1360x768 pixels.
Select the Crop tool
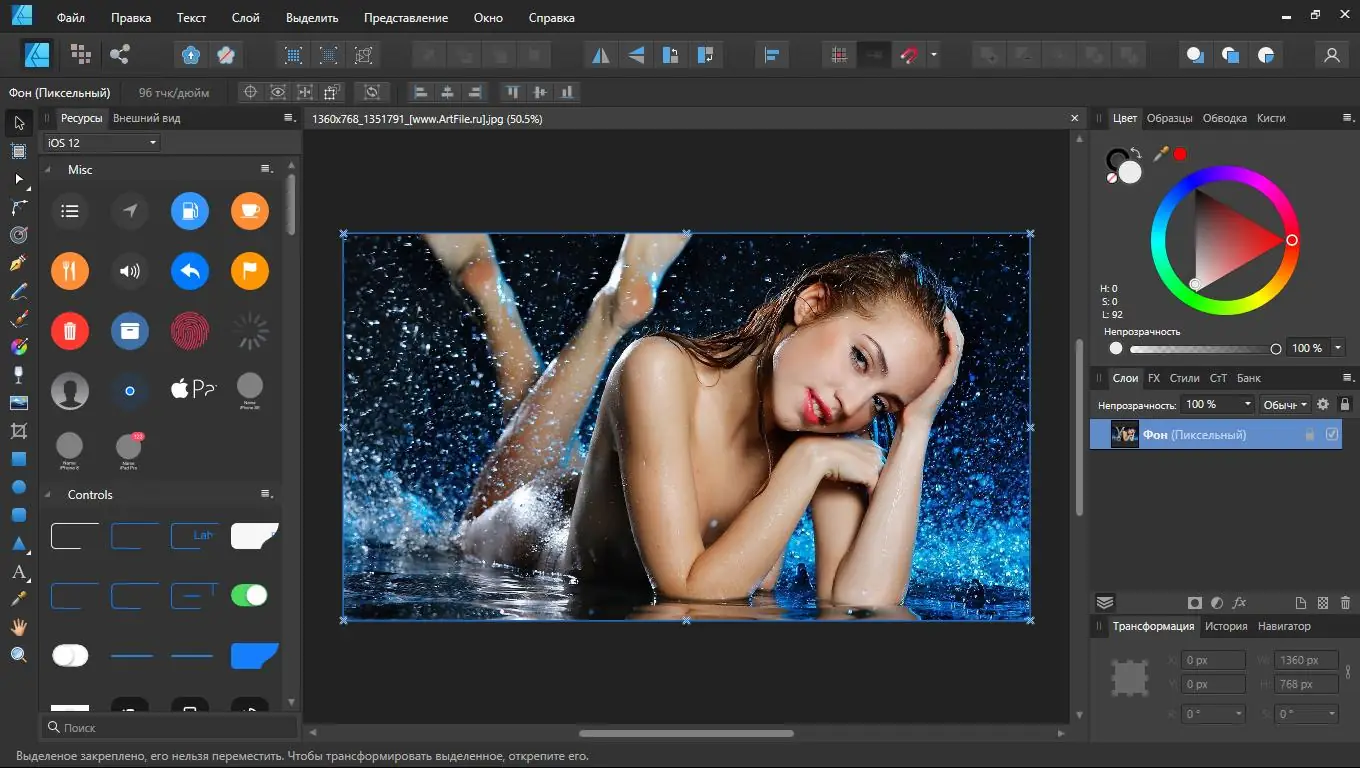point(18,431)
